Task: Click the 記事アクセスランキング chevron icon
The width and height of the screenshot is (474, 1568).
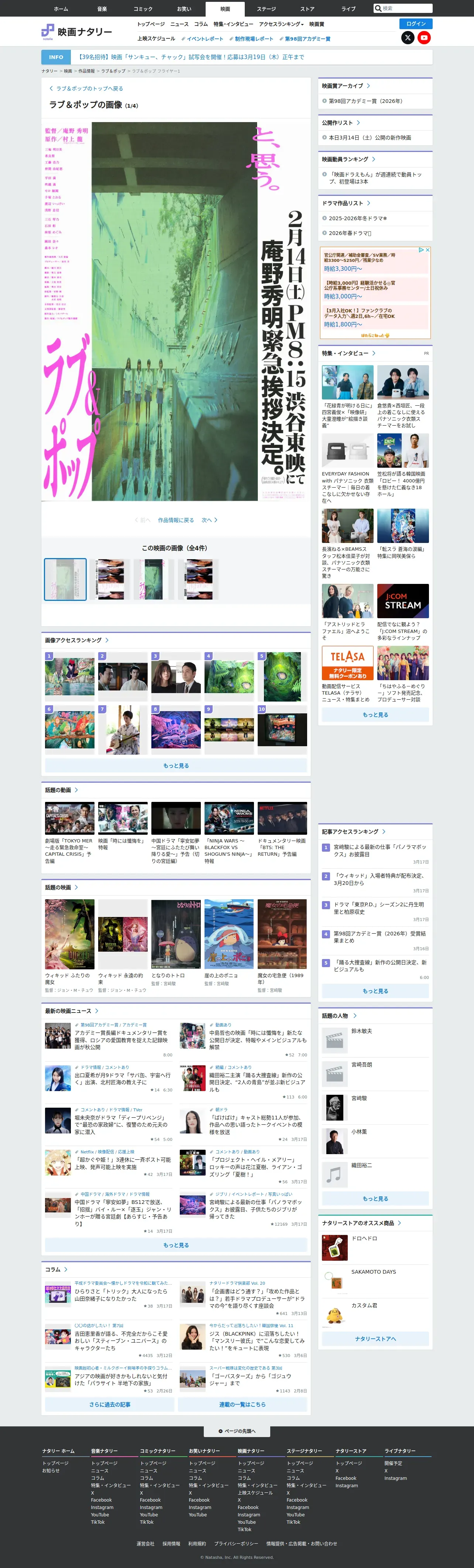Action: pyautogui.click(x=384, y=831)
